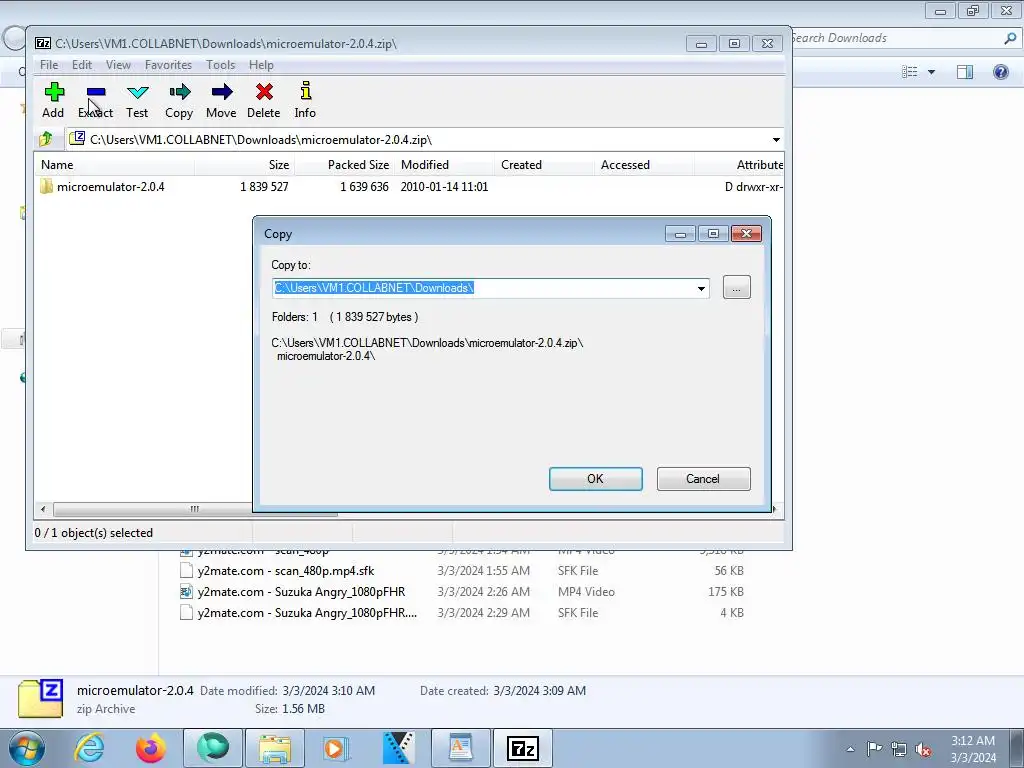
Task: Open Firefox from the taskbar
Action: tap(150, 748)
